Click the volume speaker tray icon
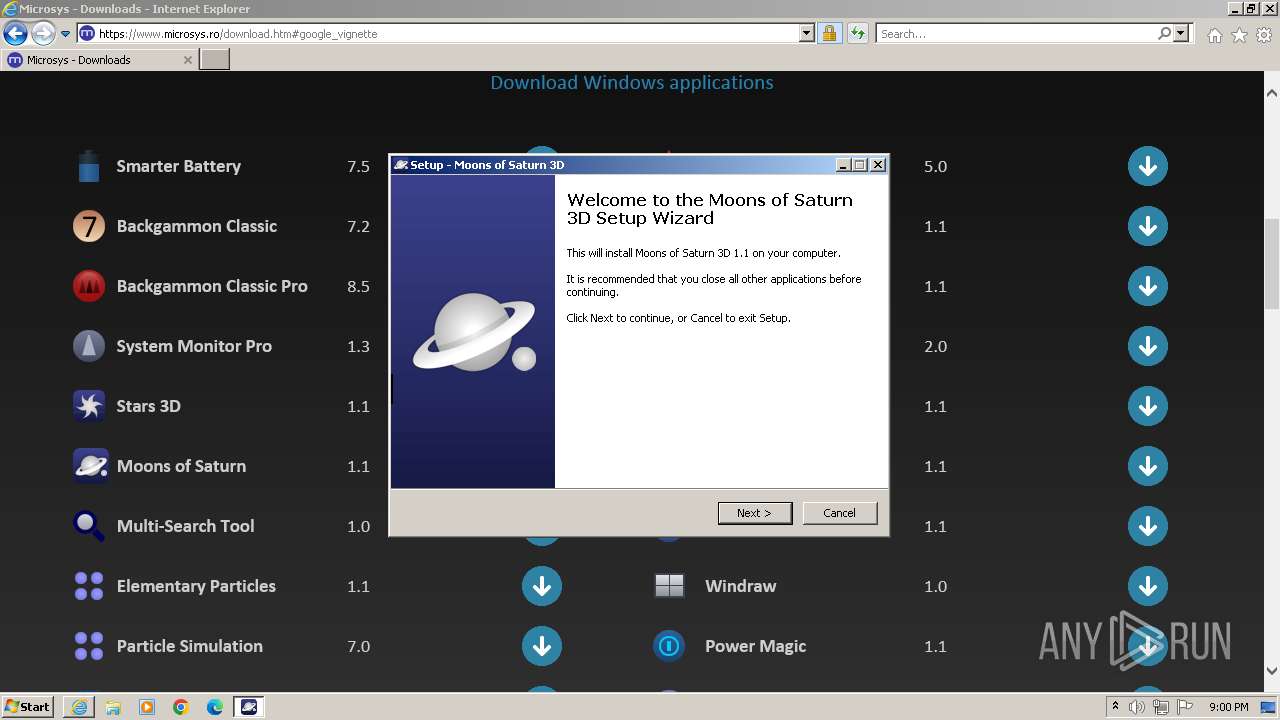 tap(1137, 707)
